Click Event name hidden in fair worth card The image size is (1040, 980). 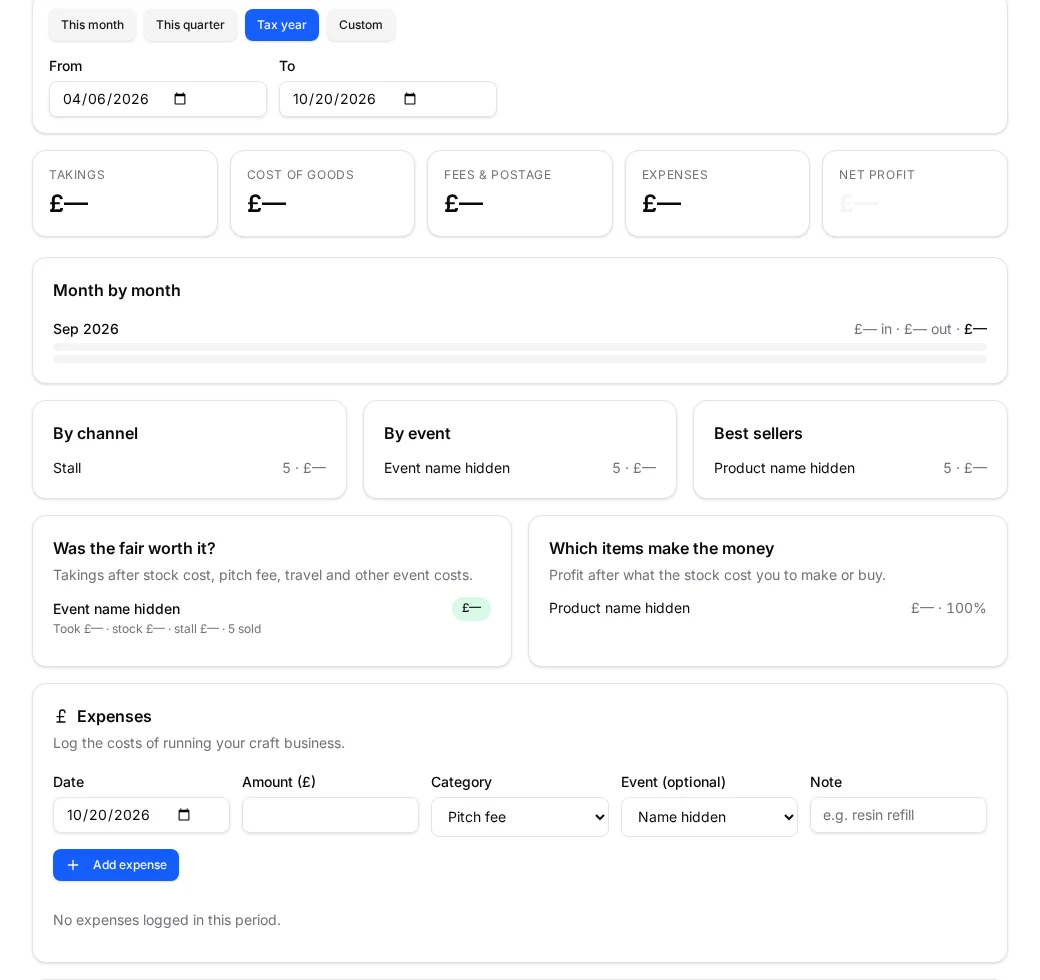[117, 609]
